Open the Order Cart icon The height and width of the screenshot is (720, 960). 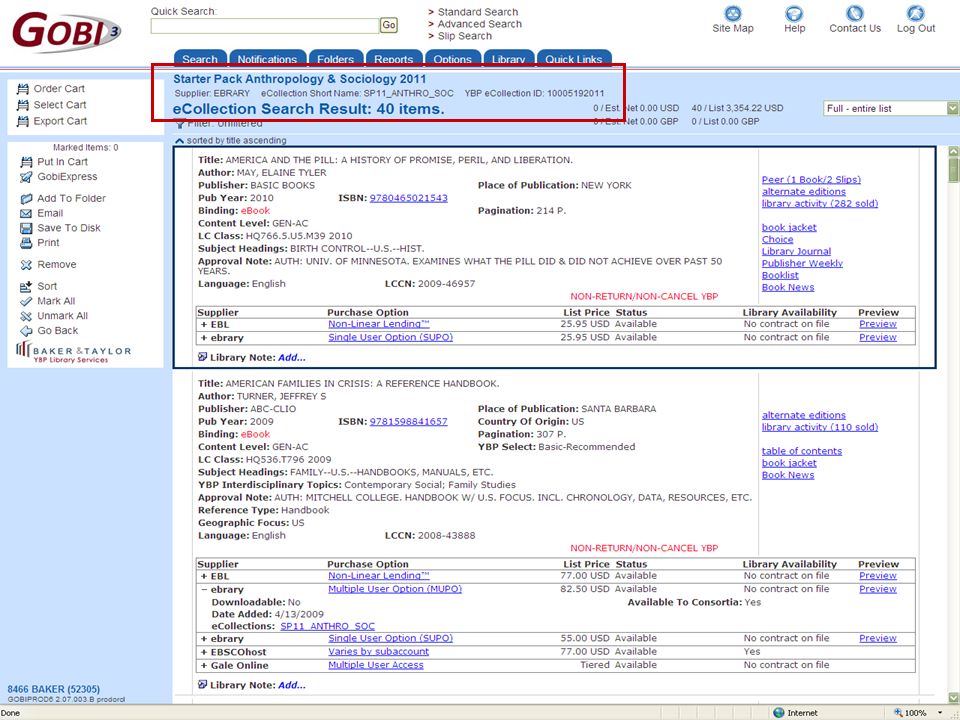[x=23, y=89]
